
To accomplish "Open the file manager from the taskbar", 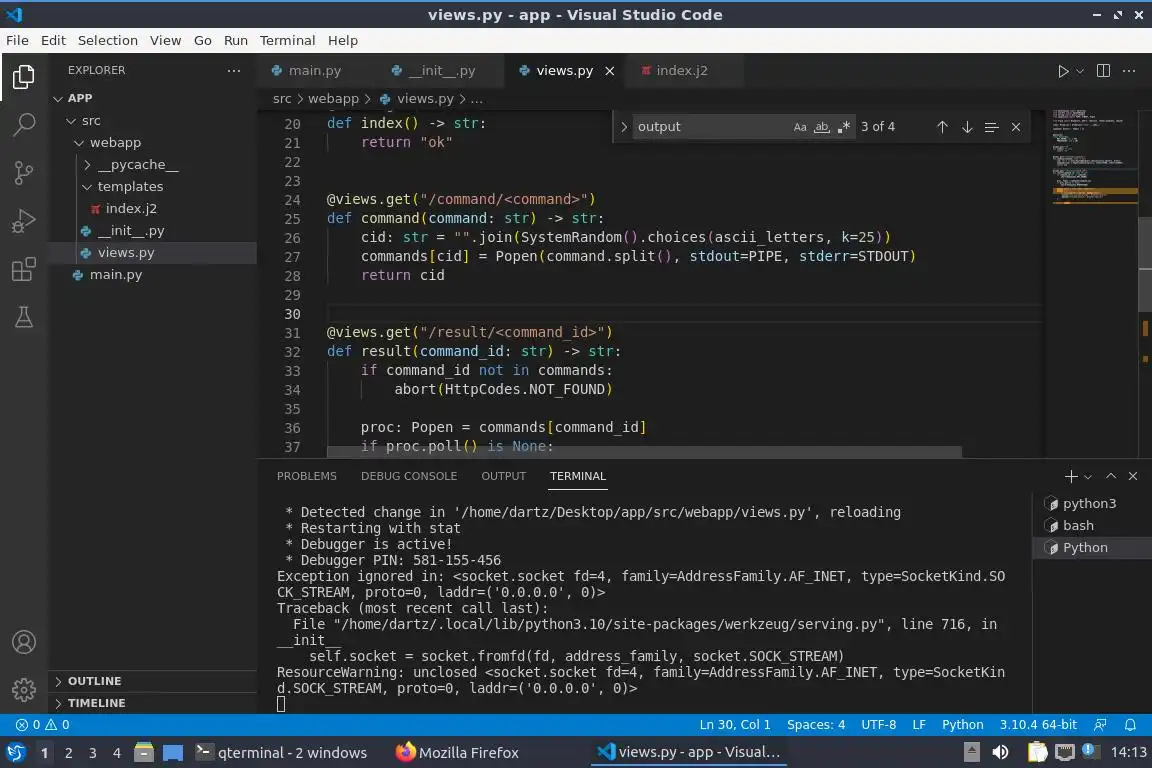I will (144, 752).
